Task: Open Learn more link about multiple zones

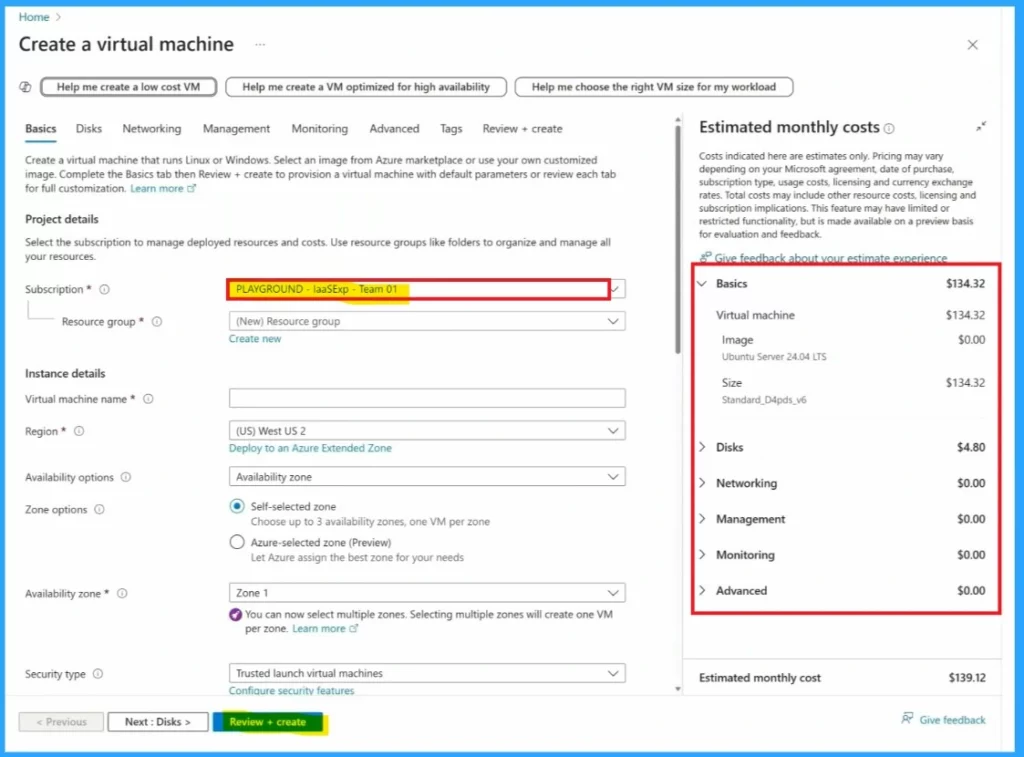Action: [319, 628]
